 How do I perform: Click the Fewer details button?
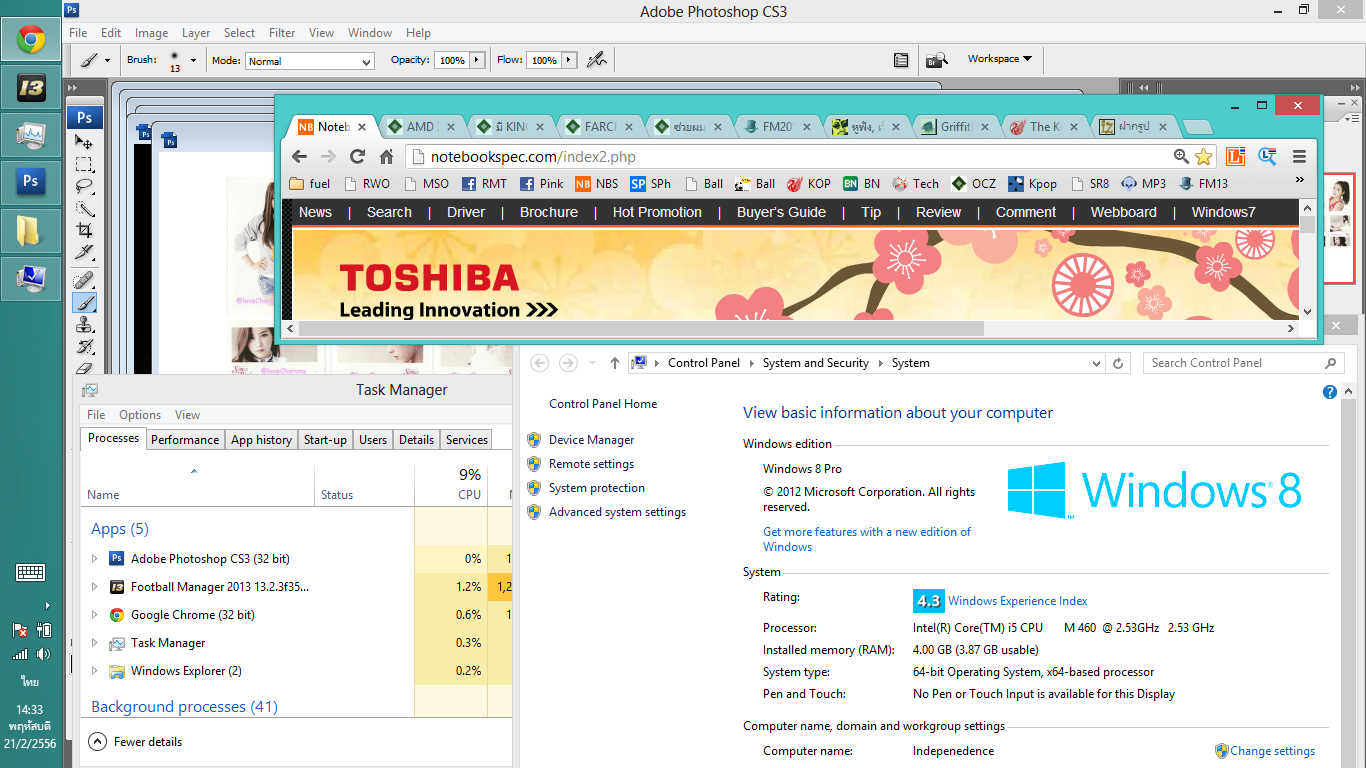(x=136, y=742)
